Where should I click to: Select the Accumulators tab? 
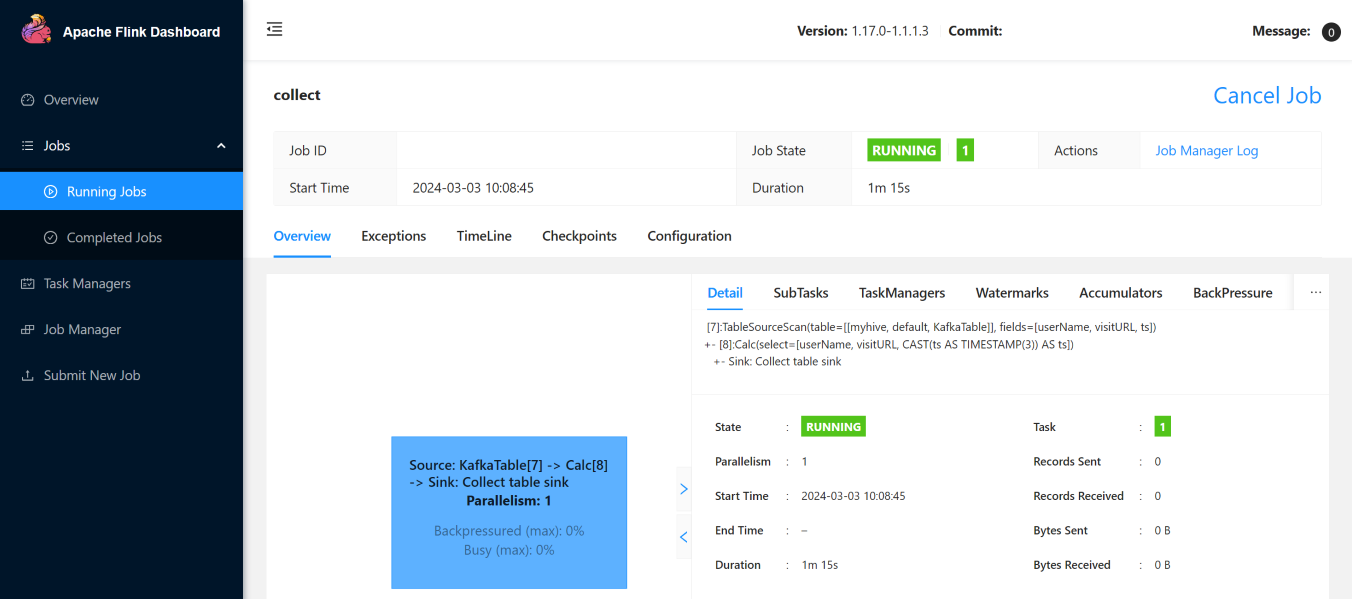(1121, 293)
